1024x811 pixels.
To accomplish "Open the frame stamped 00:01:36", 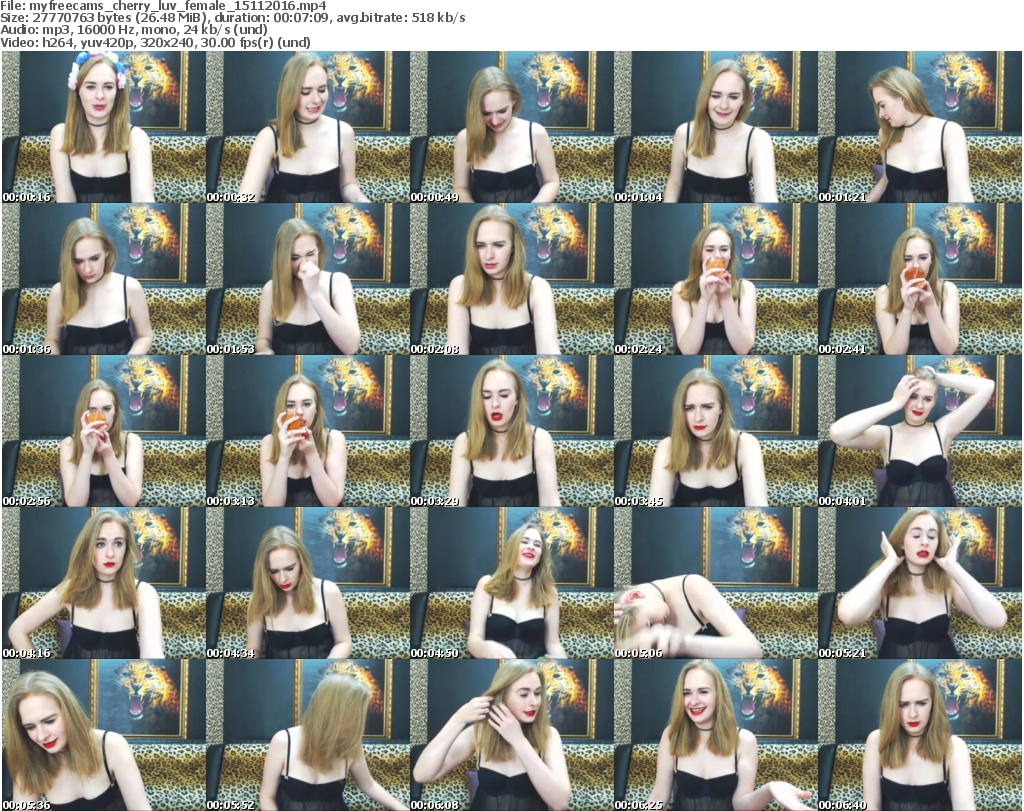I will coord(103,279).
